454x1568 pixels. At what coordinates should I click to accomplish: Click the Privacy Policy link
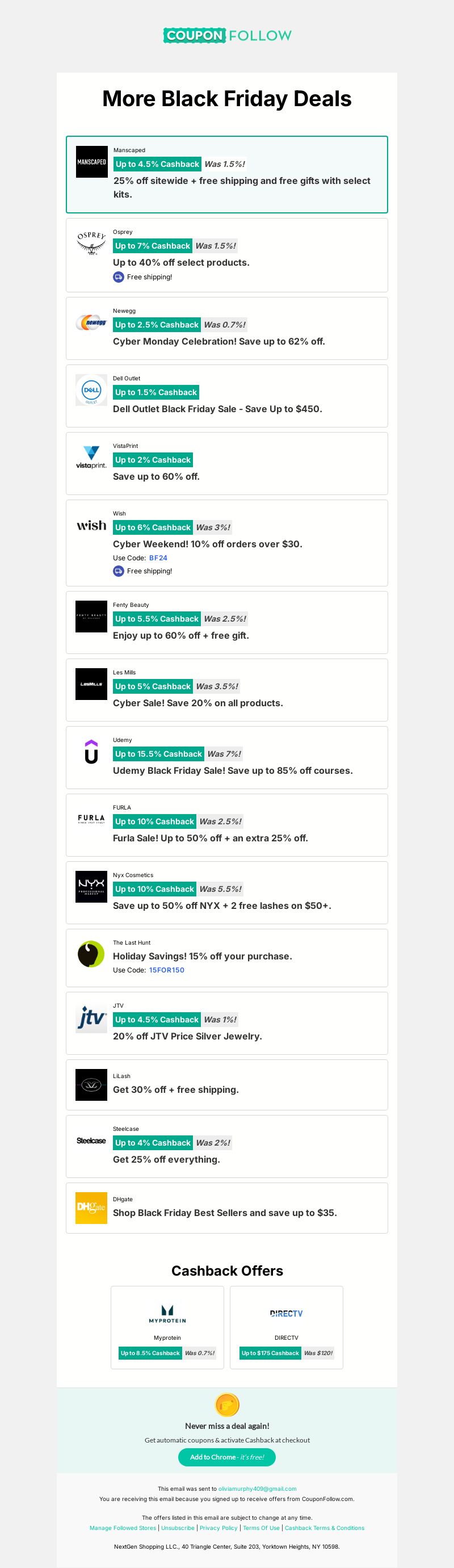pos(218,1528)
